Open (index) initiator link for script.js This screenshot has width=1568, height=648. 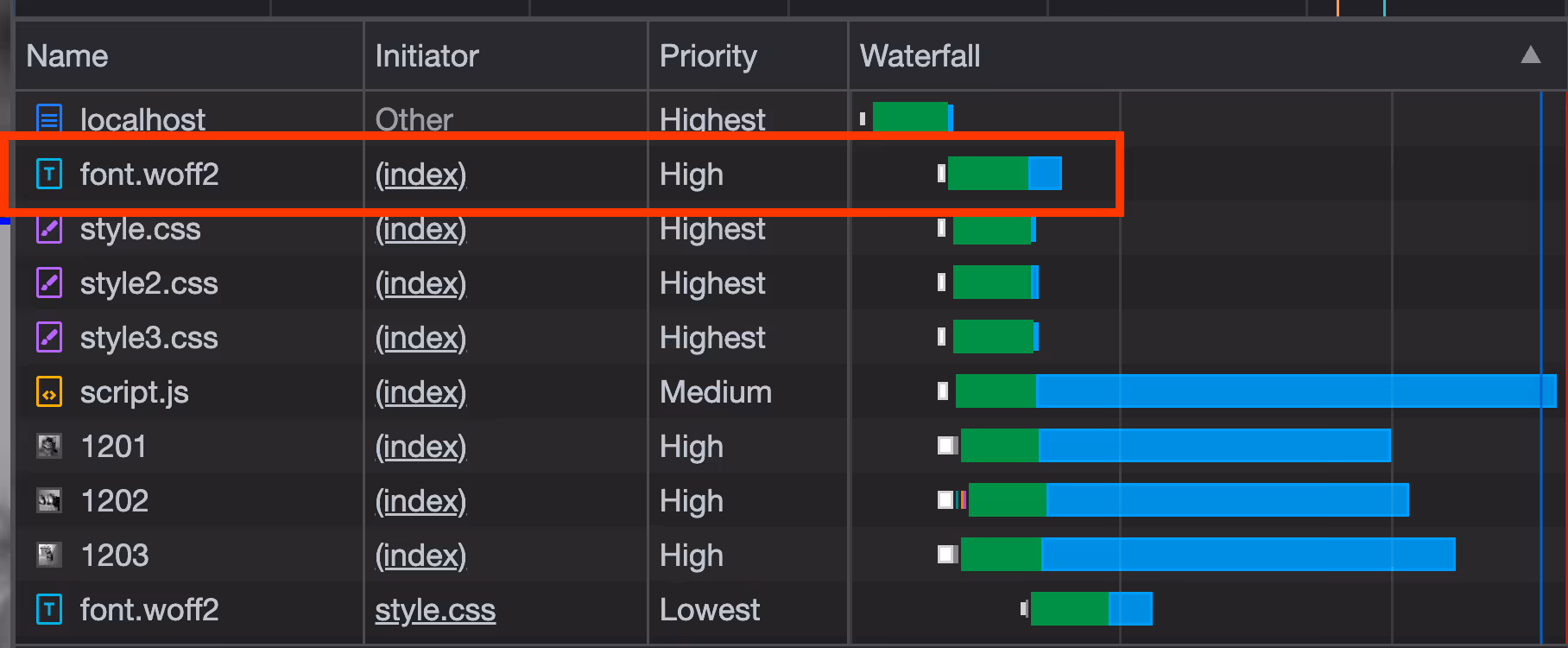pyautogui.click(x=420, y=392)
